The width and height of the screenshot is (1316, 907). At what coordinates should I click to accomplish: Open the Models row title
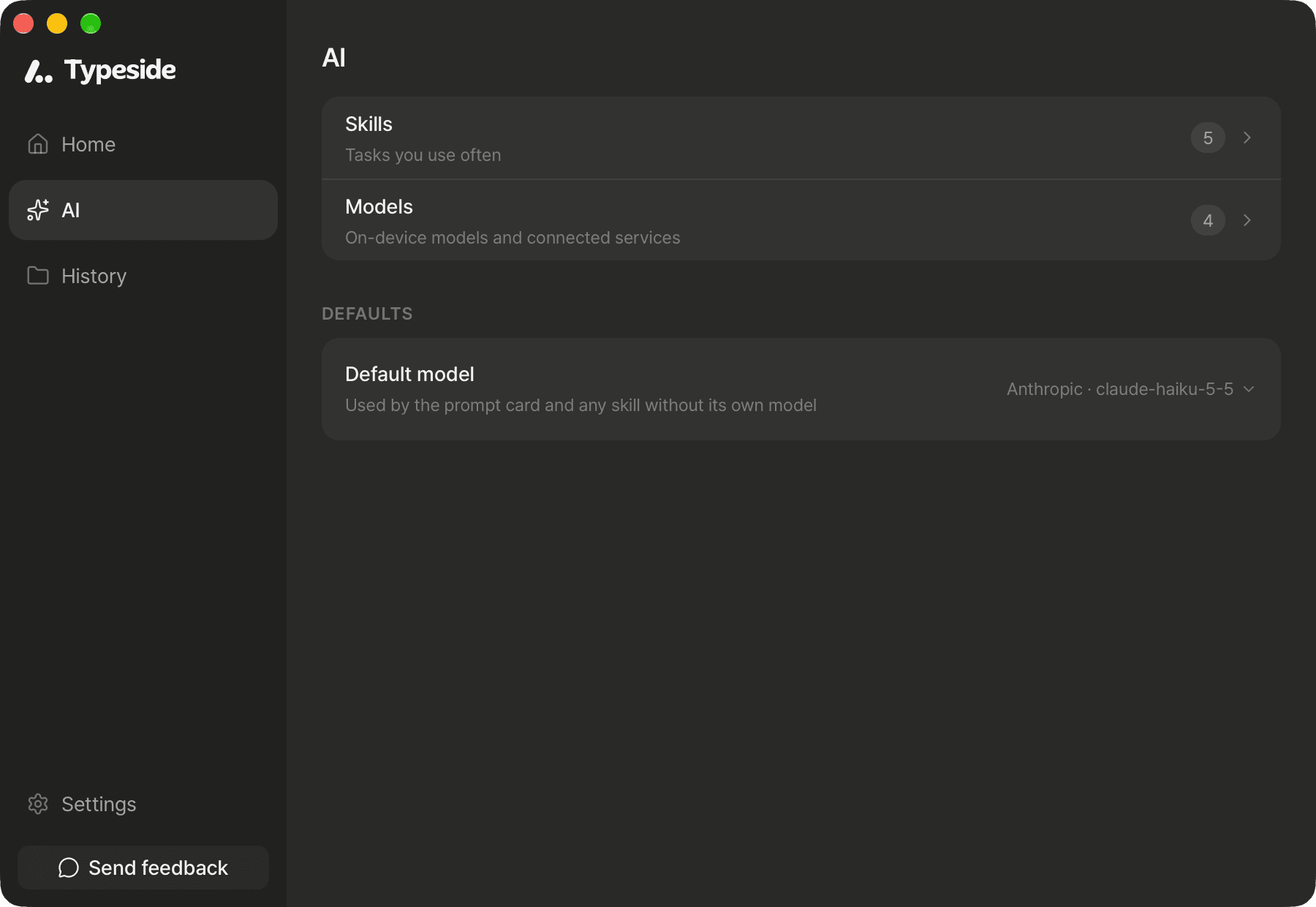[x=379, y=207]
